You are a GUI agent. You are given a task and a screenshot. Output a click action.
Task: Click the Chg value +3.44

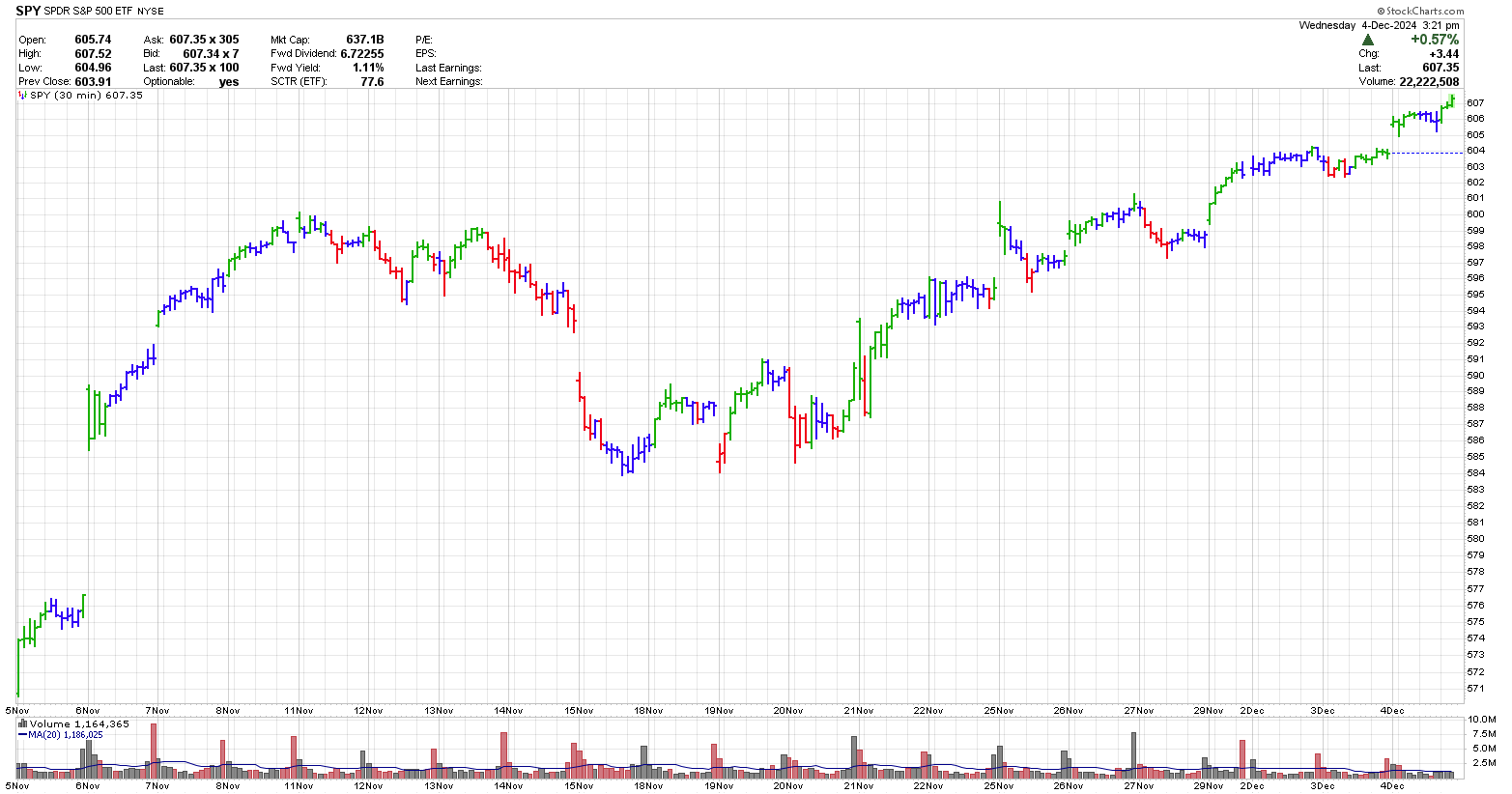(1443, 54)
